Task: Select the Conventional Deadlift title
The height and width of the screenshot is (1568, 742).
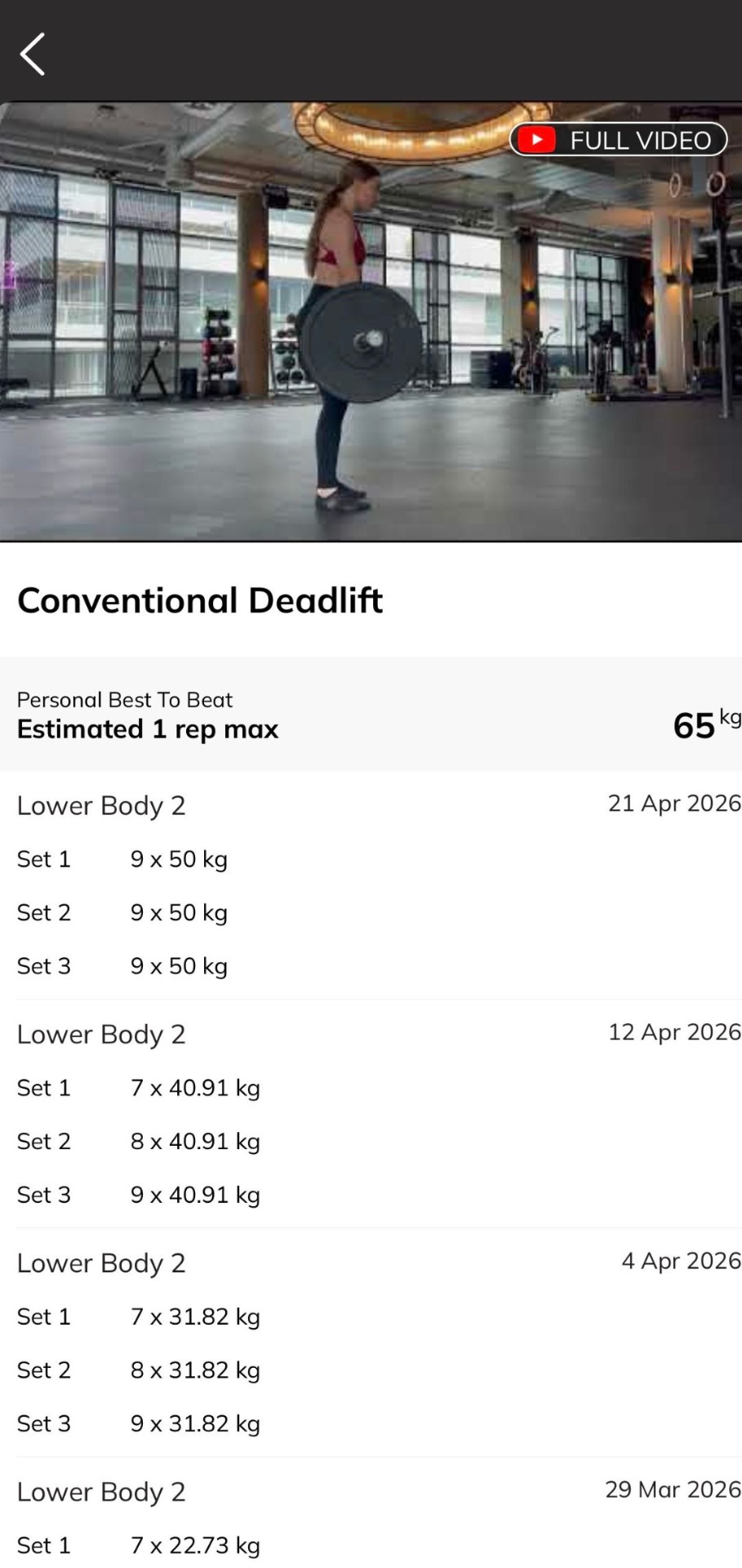Action: tap(200, 600)
